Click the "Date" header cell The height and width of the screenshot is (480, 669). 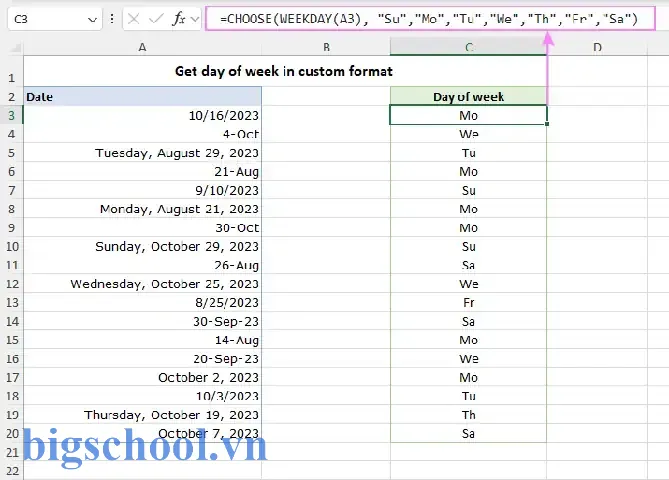[x=143, y=96]
